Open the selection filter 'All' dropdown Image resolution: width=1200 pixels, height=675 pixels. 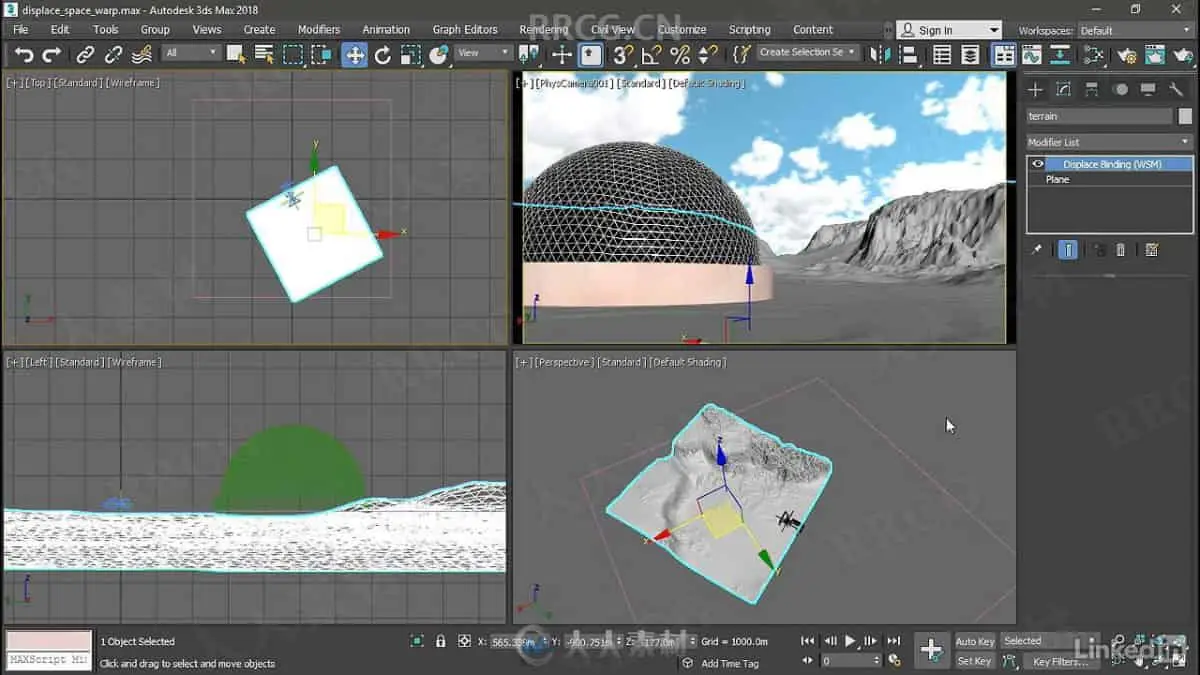coord(191,53)
